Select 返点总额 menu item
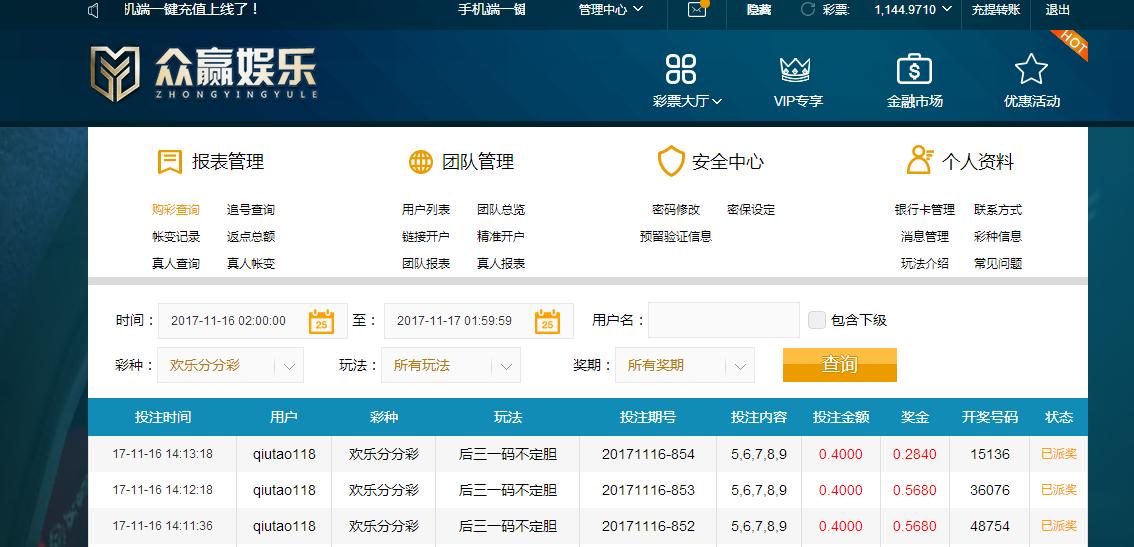The height and width of the screenshot is (547, 1134). 251,237
